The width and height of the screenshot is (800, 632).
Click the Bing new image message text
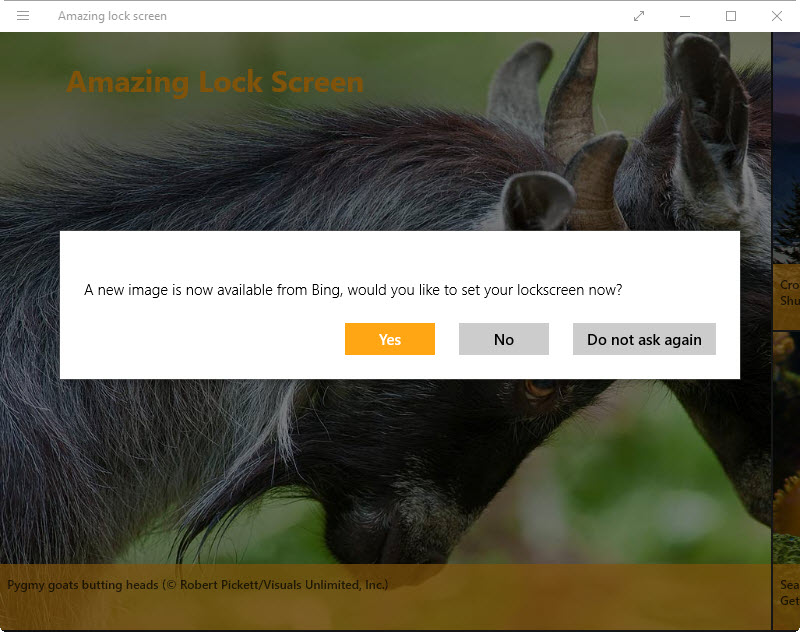click(x=352, y=290)
